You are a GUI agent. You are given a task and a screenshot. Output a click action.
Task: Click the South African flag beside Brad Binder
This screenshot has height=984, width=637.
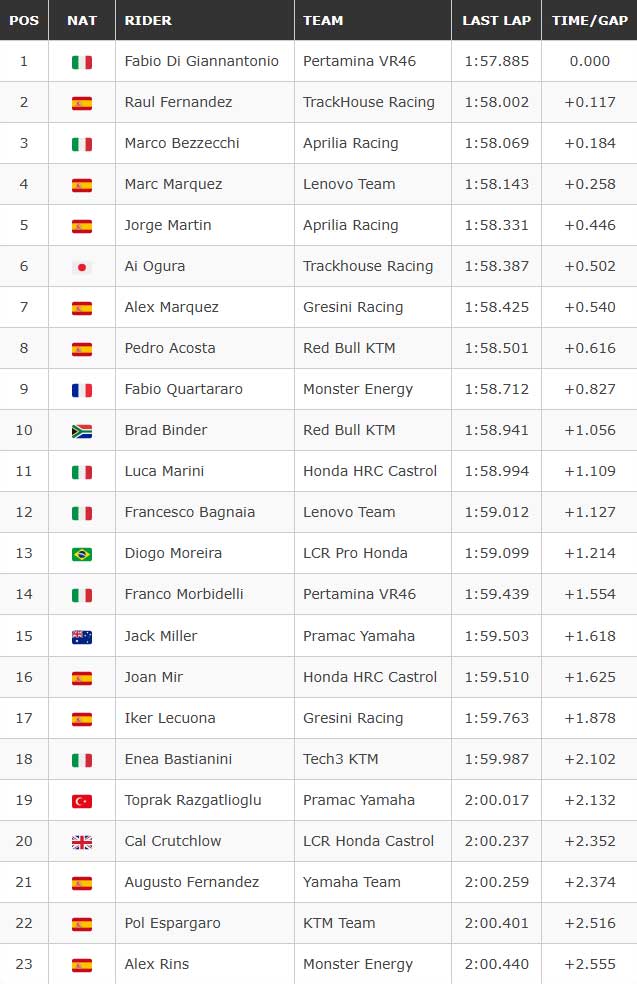[x=82, y=431]
